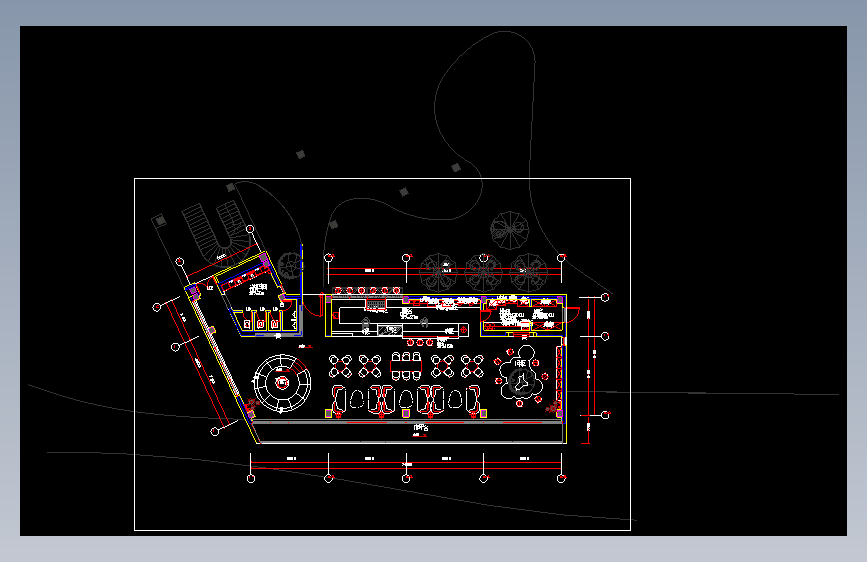The height and width of the screenshot is (562, 867).
Task: Select the large circular seating ring
Action: pyautogui.click(x=282, y=383)
